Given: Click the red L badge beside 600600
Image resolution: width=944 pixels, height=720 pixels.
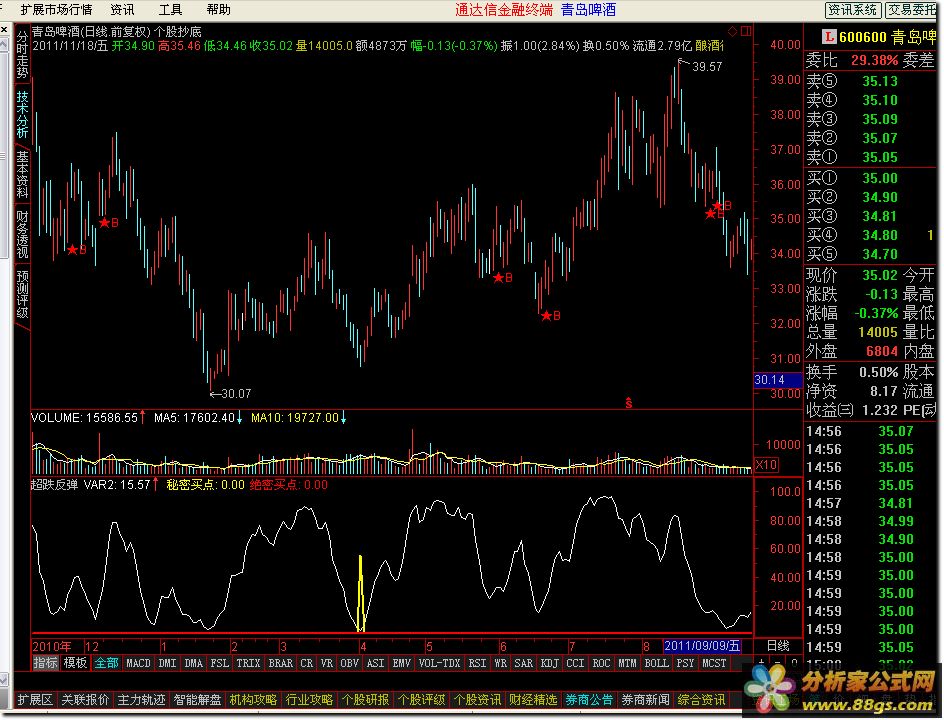Looking at the screenshot, I should click(828, 37).
